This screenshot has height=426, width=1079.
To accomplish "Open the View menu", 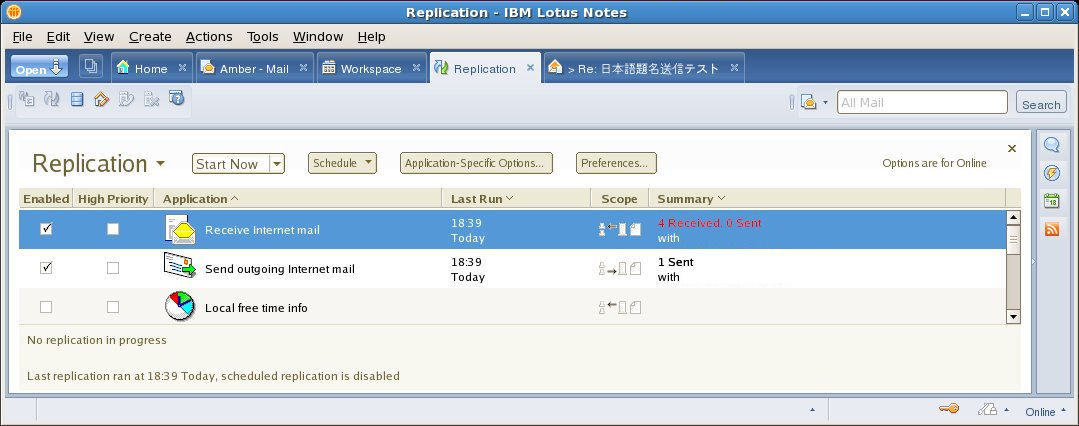I will point(99,36).
